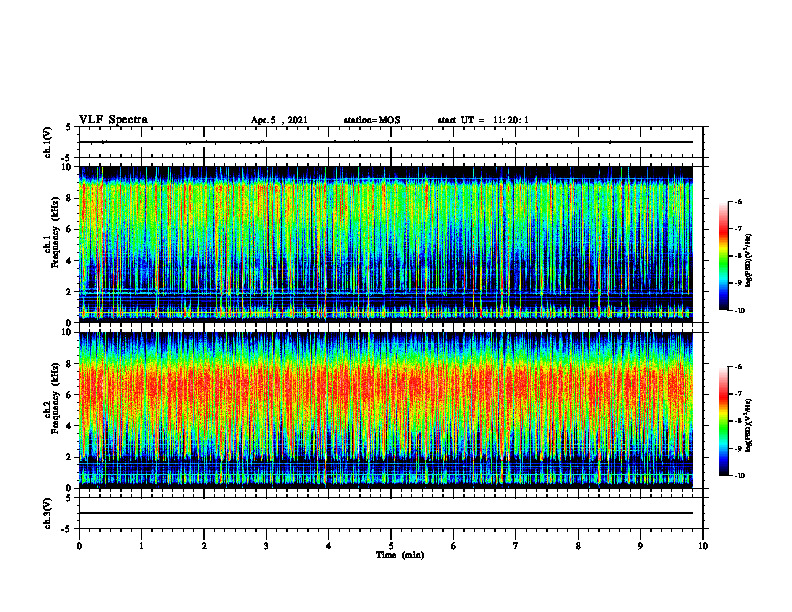Select the ch.2 spectrogram color scale bar
Viewport: 792px width, 612px height.
pyautogui.click(x=723, y=421)
